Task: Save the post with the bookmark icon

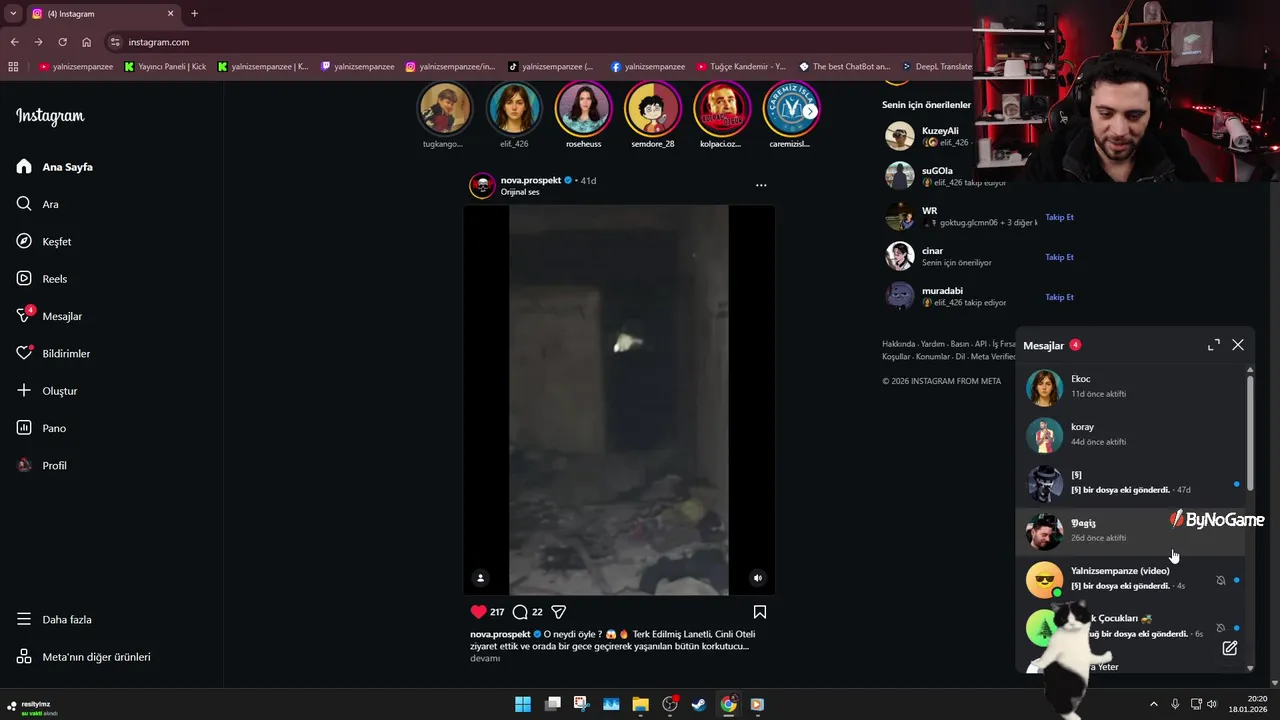Action: (760, 612)
